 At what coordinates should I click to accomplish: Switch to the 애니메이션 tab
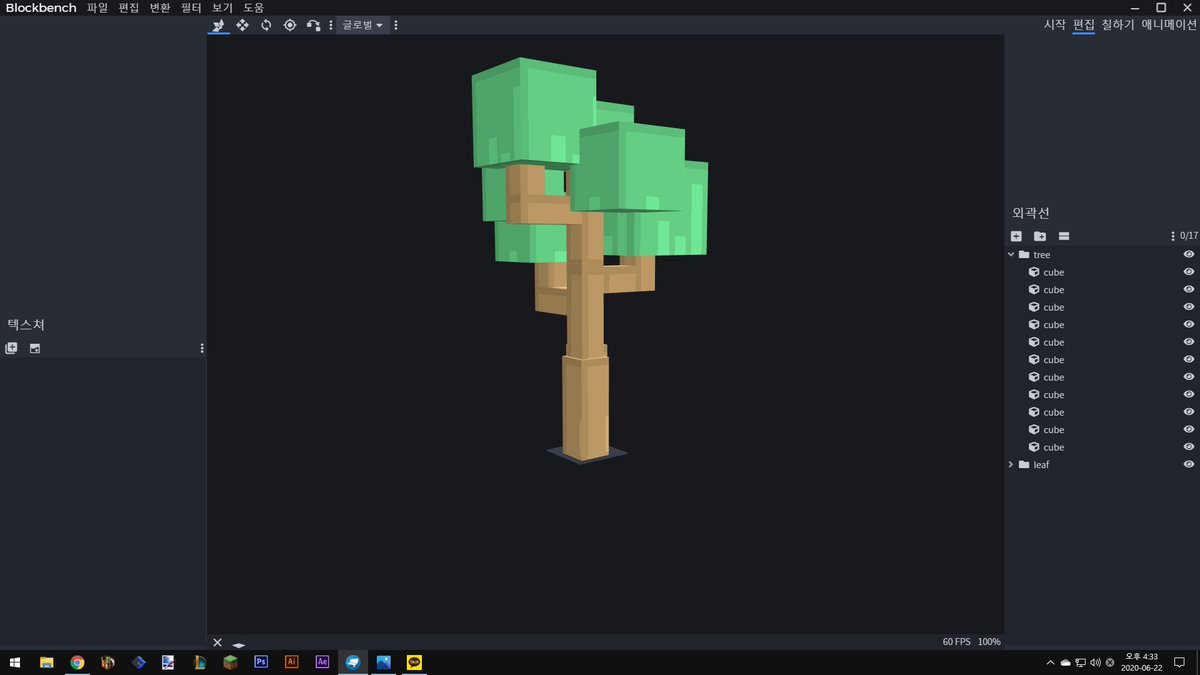click(1168, 25)
